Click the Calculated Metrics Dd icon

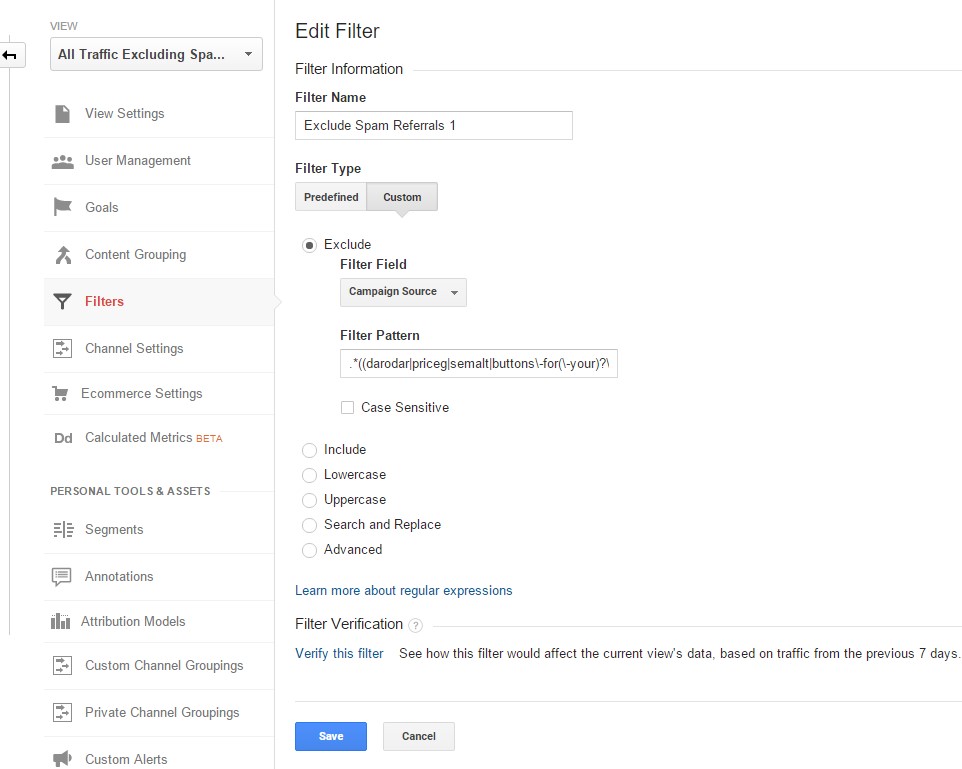click(x=63, y=438)
